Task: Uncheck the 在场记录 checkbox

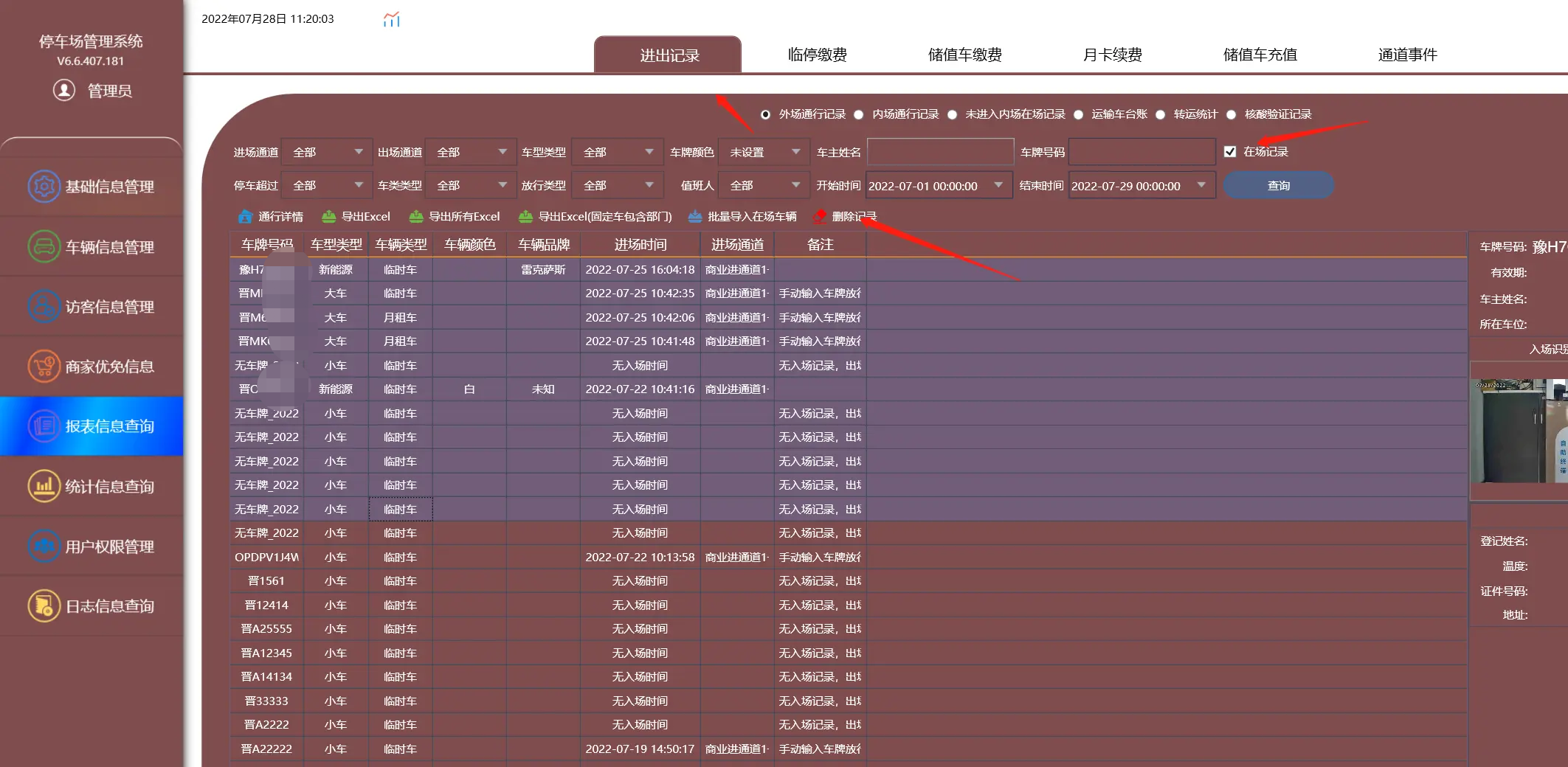Action: (1229, 151)
